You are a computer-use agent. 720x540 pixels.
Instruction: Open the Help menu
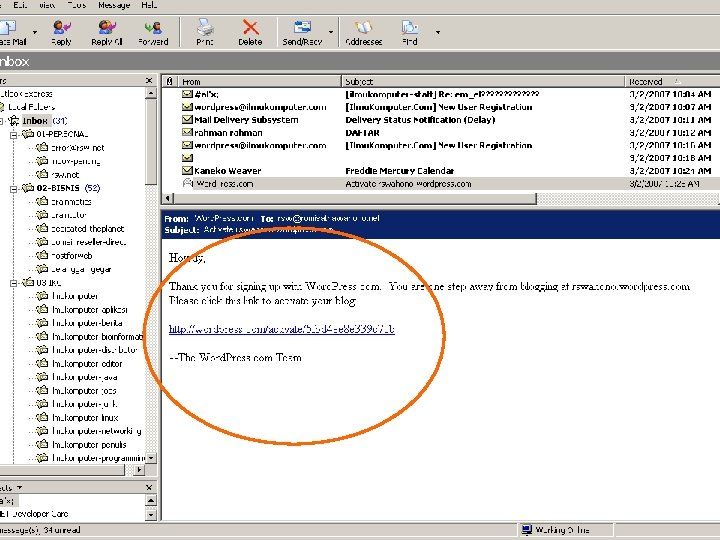point(149,6)
